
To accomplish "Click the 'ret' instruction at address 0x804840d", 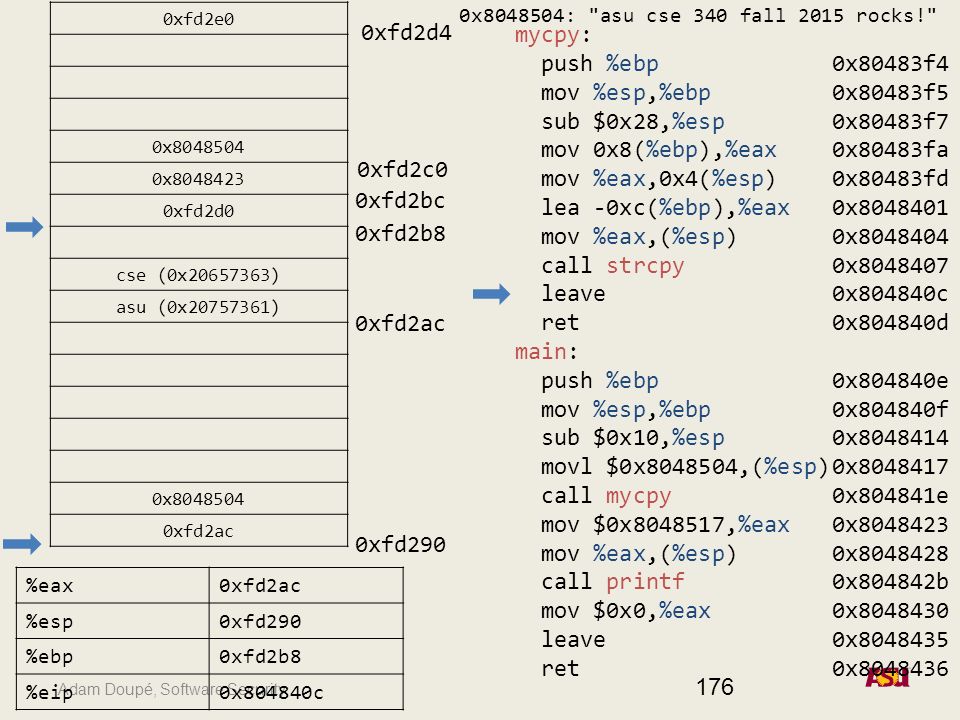I will pos(560,323).
